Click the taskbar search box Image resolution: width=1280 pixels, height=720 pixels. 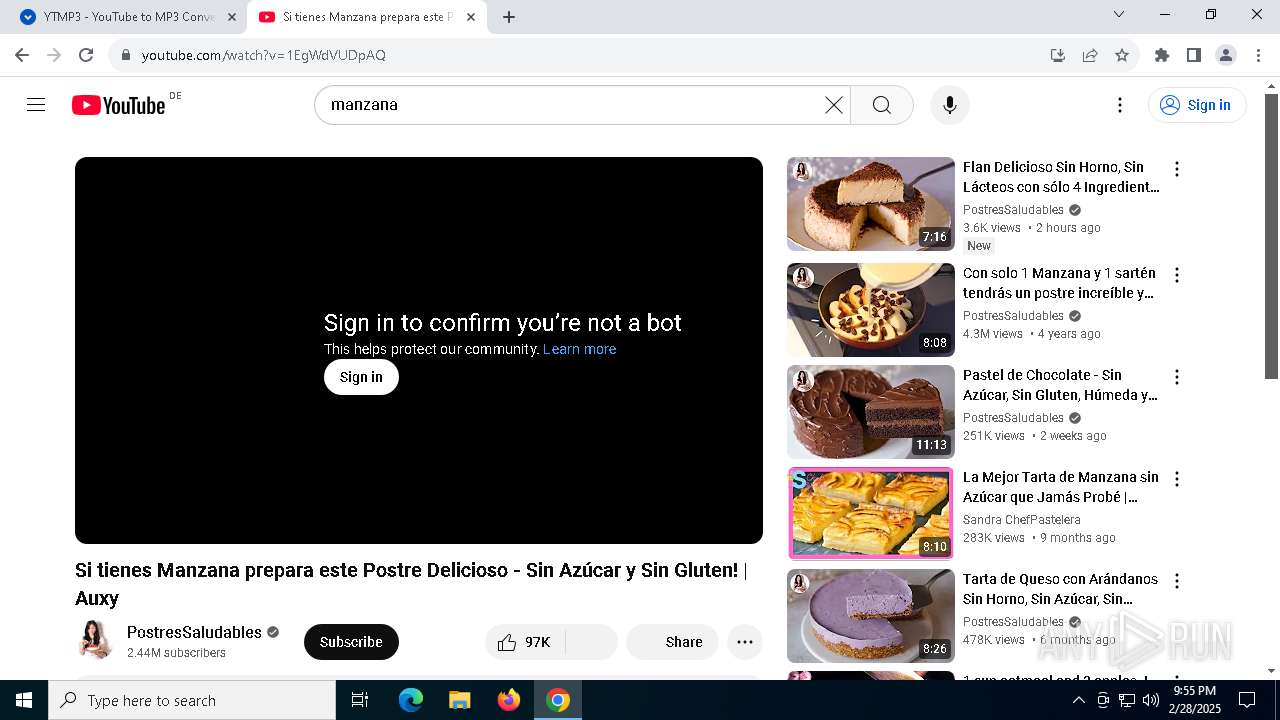(192, 700)
